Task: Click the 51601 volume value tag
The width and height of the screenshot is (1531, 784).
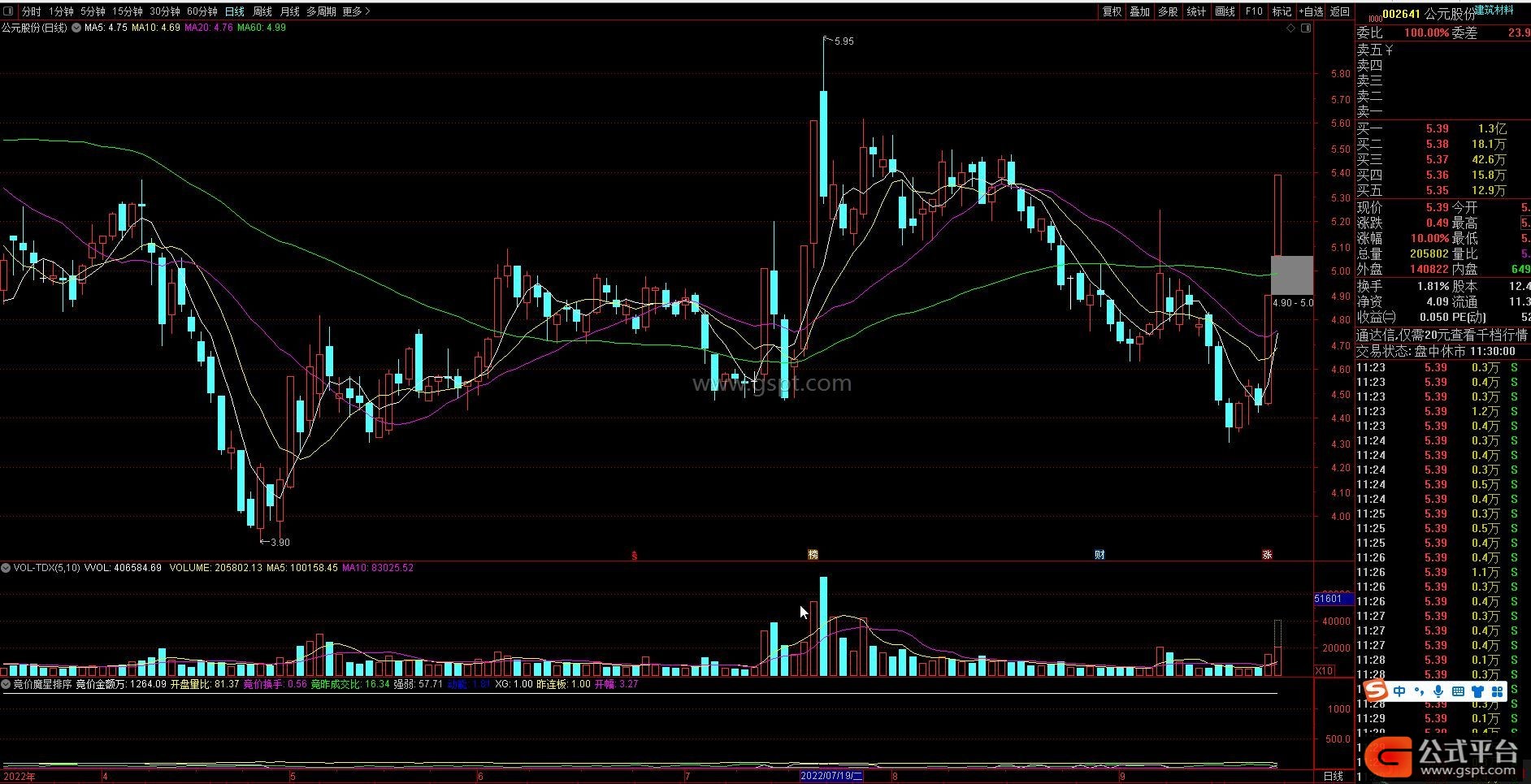Action: tap(1333, 599)
